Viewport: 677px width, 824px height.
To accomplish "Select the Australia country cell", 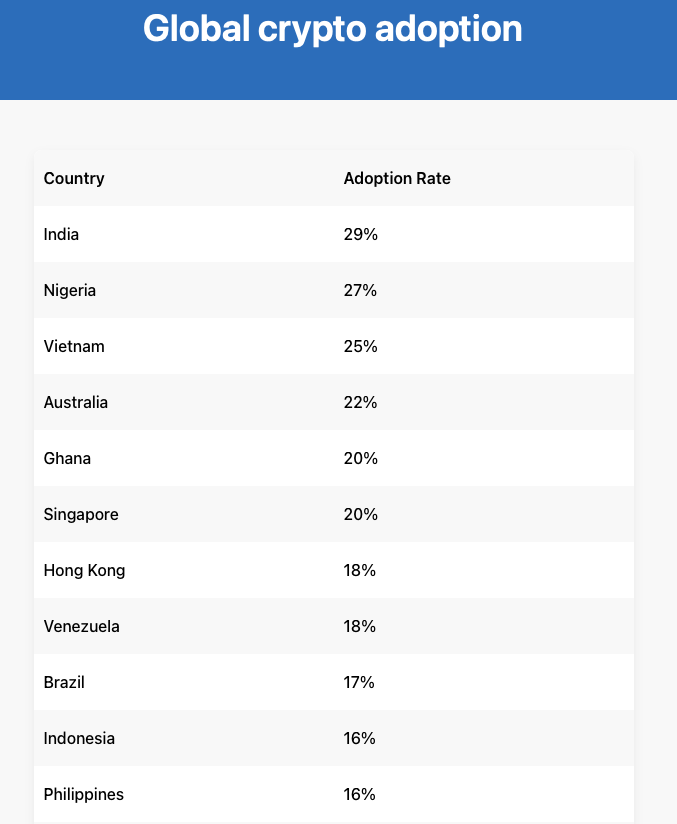I will (x=76, y=403).
